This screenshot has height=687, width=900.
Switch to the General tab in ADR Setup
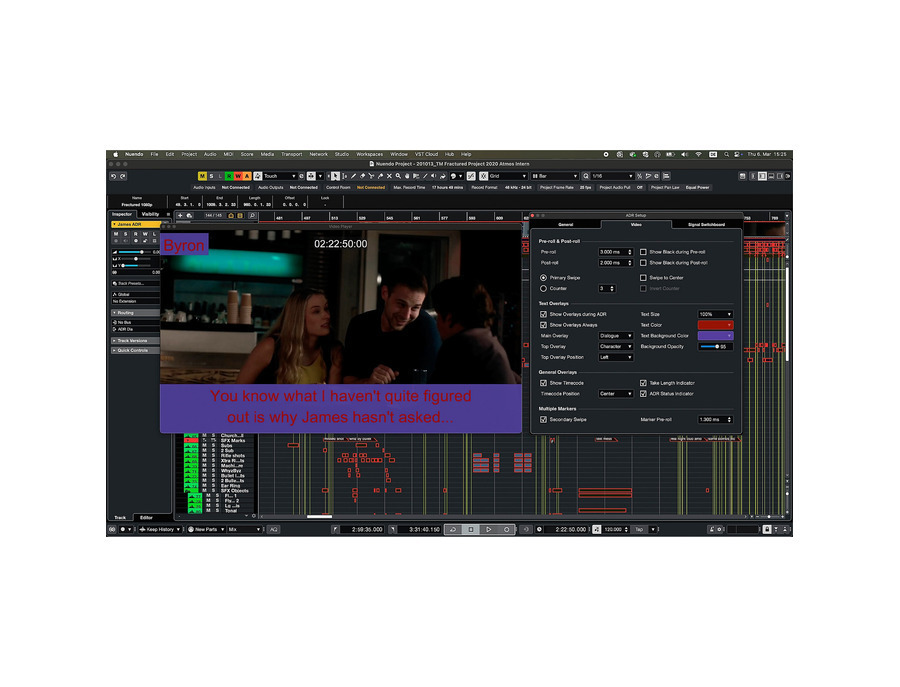coord(566,224)
